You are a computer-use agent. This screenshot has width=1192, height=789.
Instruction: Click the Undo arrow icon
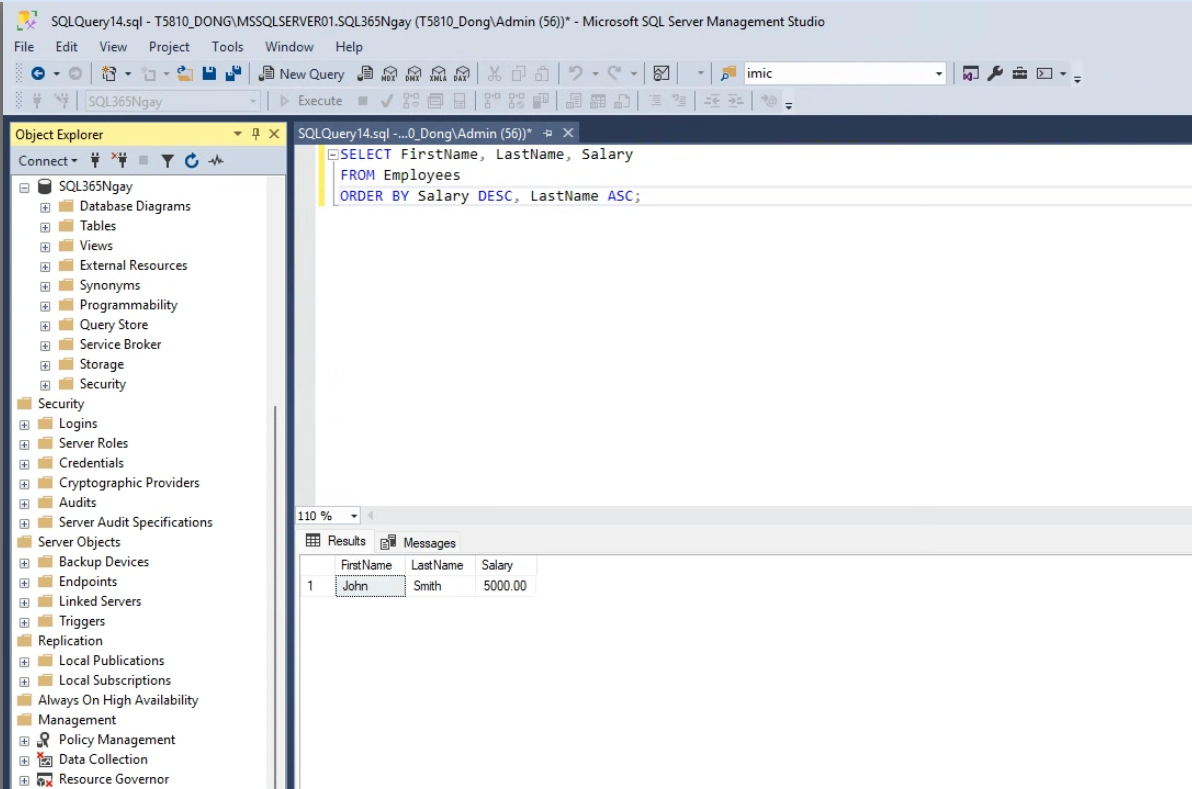(575, 74)
